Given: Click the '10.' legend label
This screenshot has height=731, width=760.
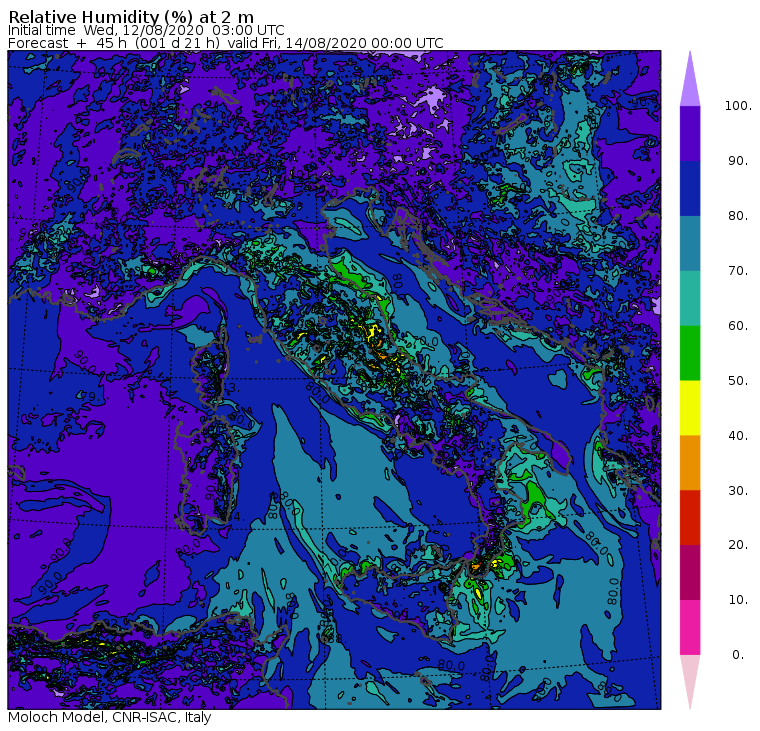Looking at the screenshot, I should pyautogui.click(x=738, y=600).
